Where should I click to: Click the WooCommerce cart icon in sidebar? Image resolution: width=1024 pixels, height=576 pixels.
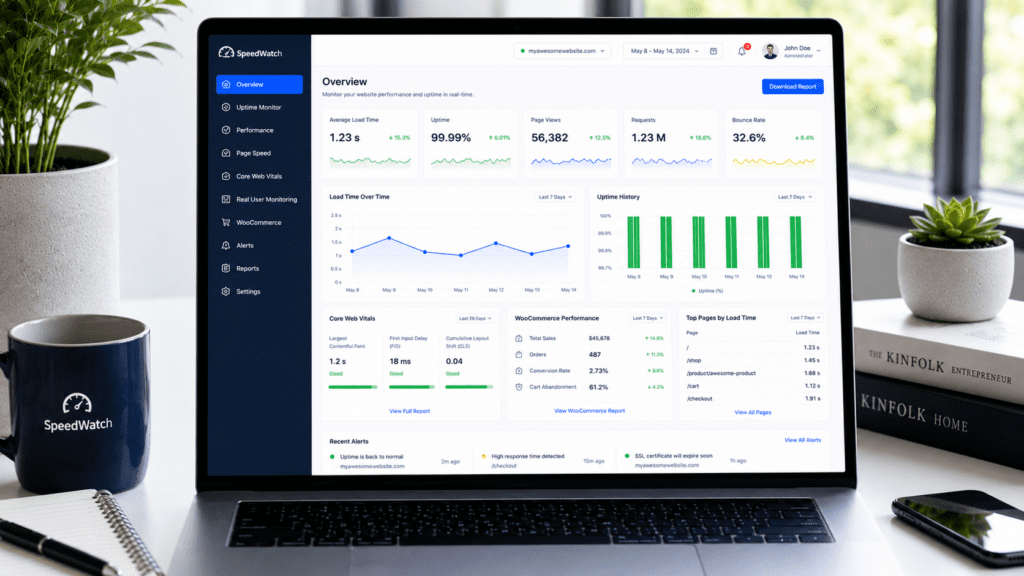point(226,222)
